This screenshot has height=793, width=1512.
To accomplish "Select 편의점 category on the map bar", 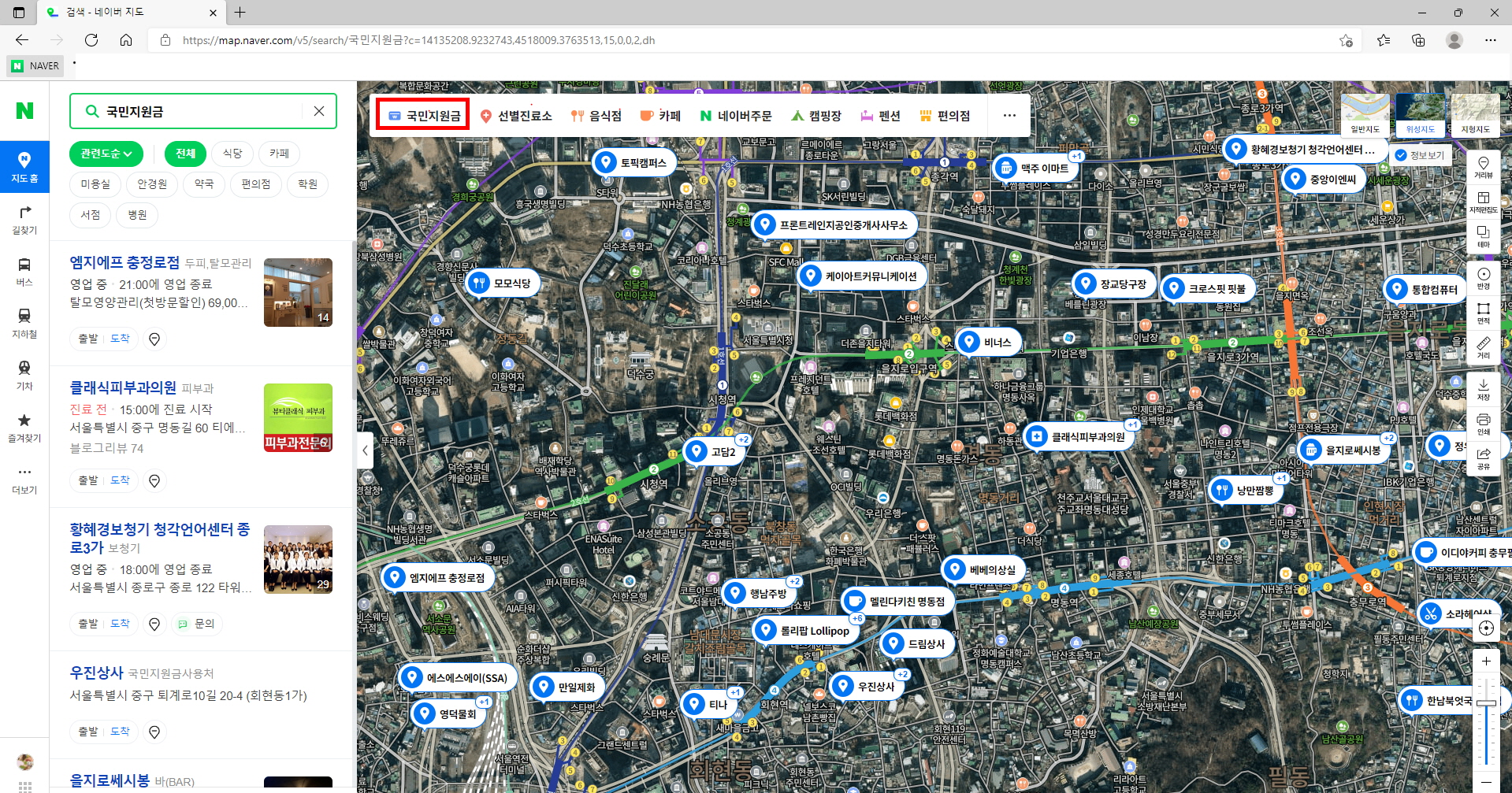I will pyautogui.click(x=945, y=116).
